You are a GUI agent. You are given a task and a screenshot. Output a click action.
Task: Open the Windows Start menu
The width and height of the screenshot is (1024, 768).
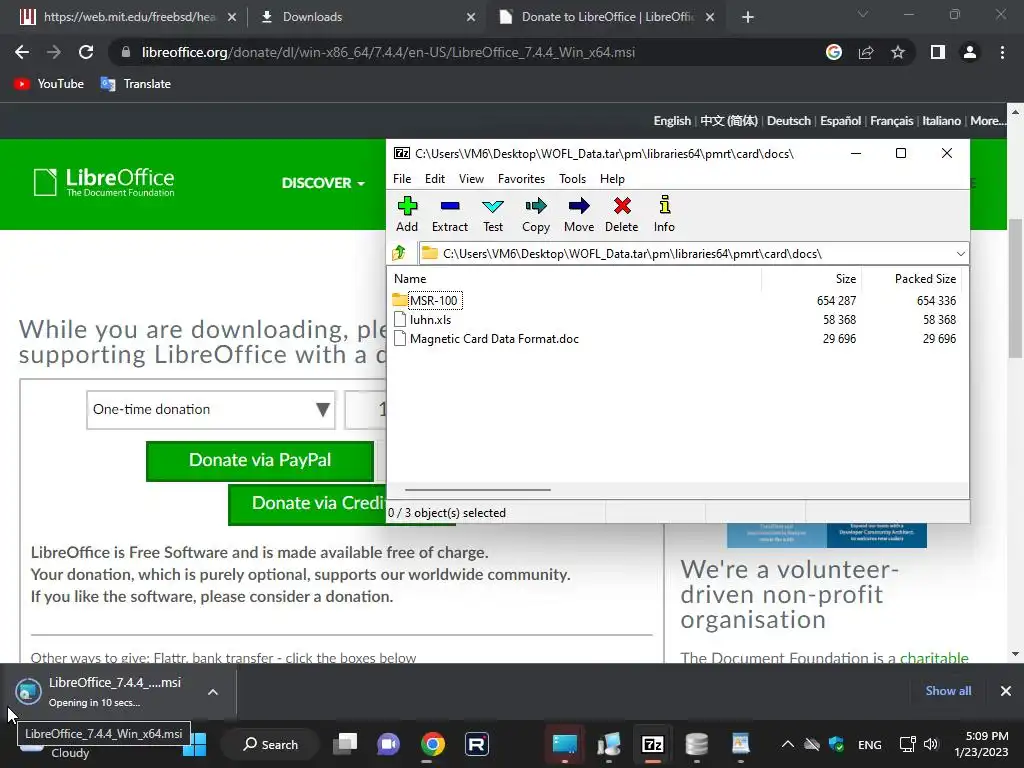tap(195, 744)
